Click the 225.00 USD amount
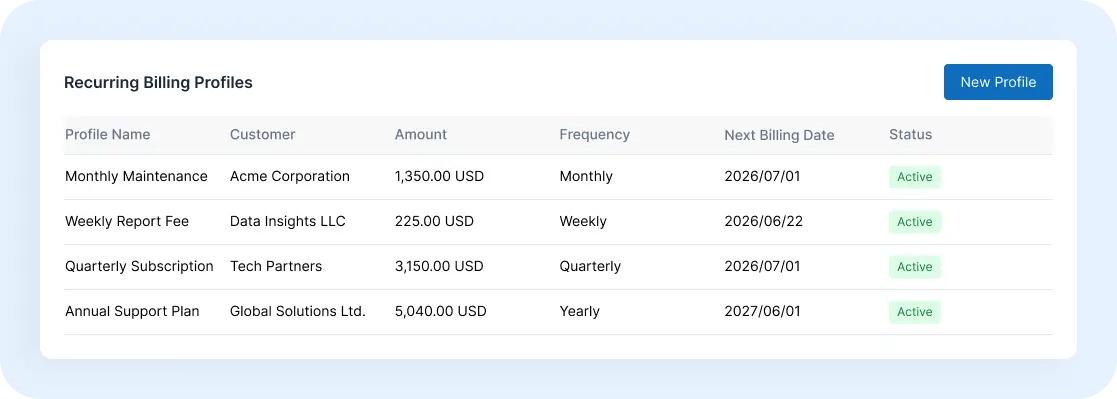 point(434,222)
